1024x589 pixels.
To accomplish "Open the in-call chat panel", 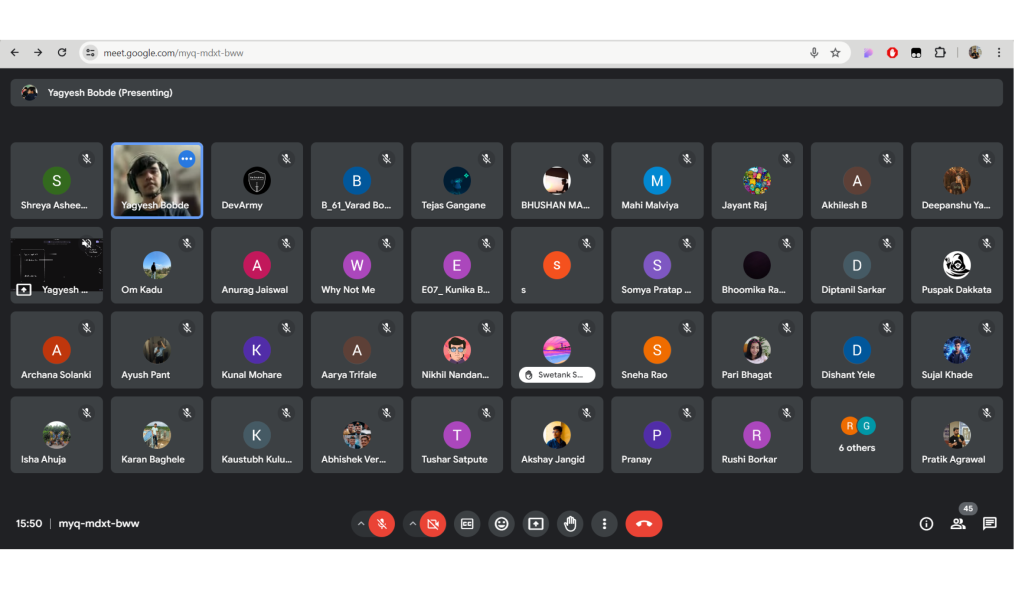I will (x=989, y=524).
